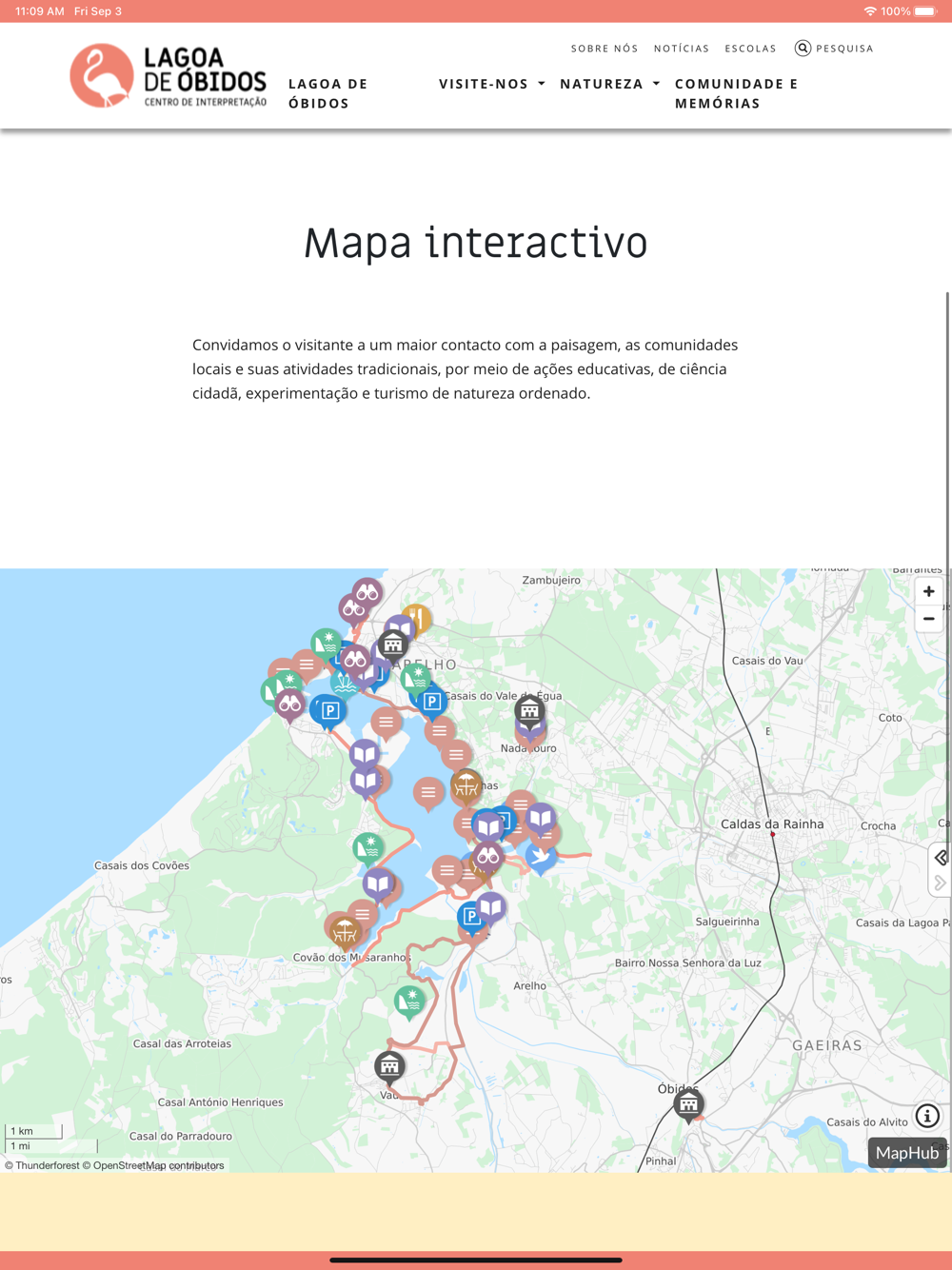Select the northernmost binoculars marker

(x=367, y=594)
